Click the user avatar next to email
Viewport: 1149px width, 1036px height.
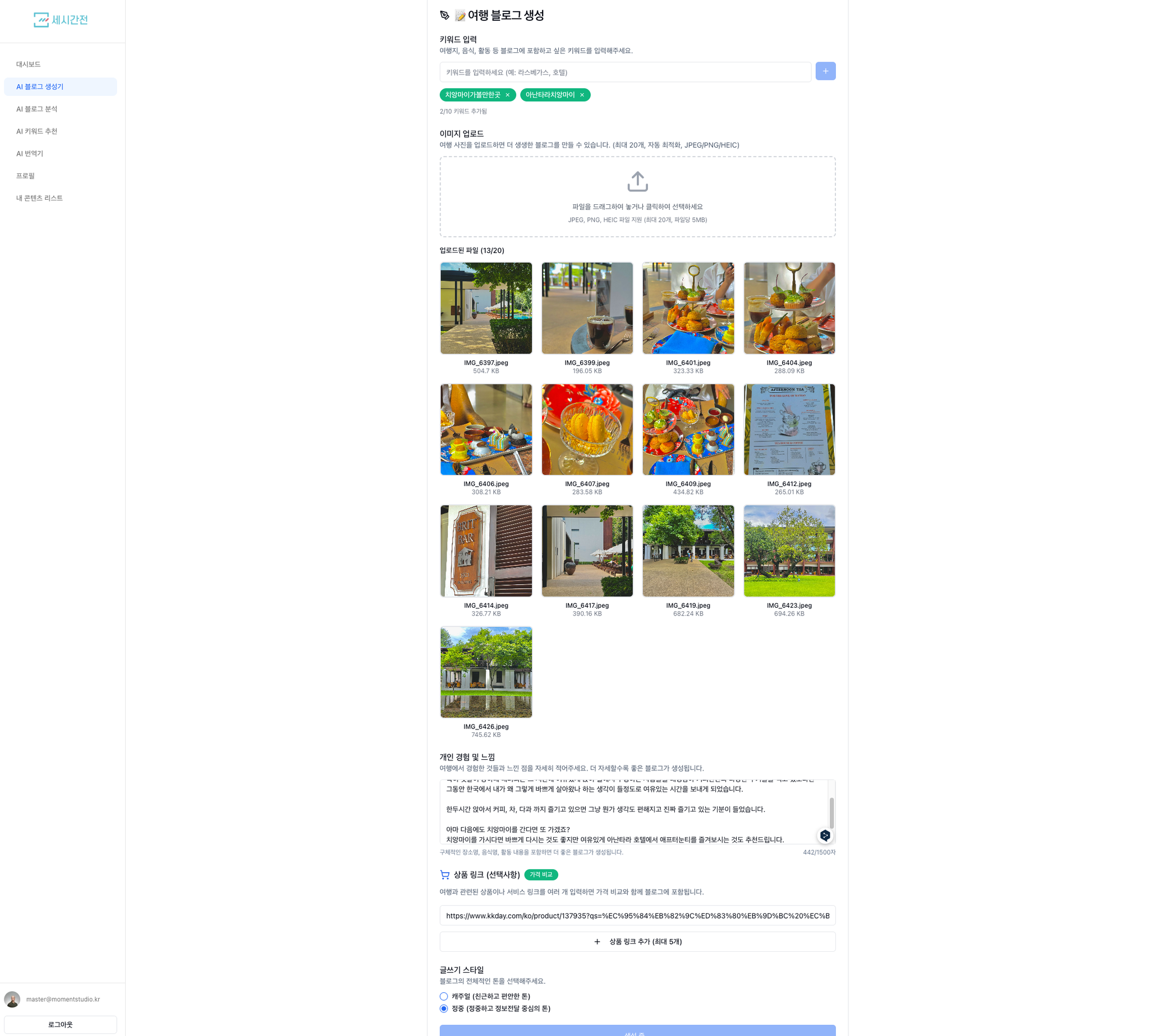[12, 999]
